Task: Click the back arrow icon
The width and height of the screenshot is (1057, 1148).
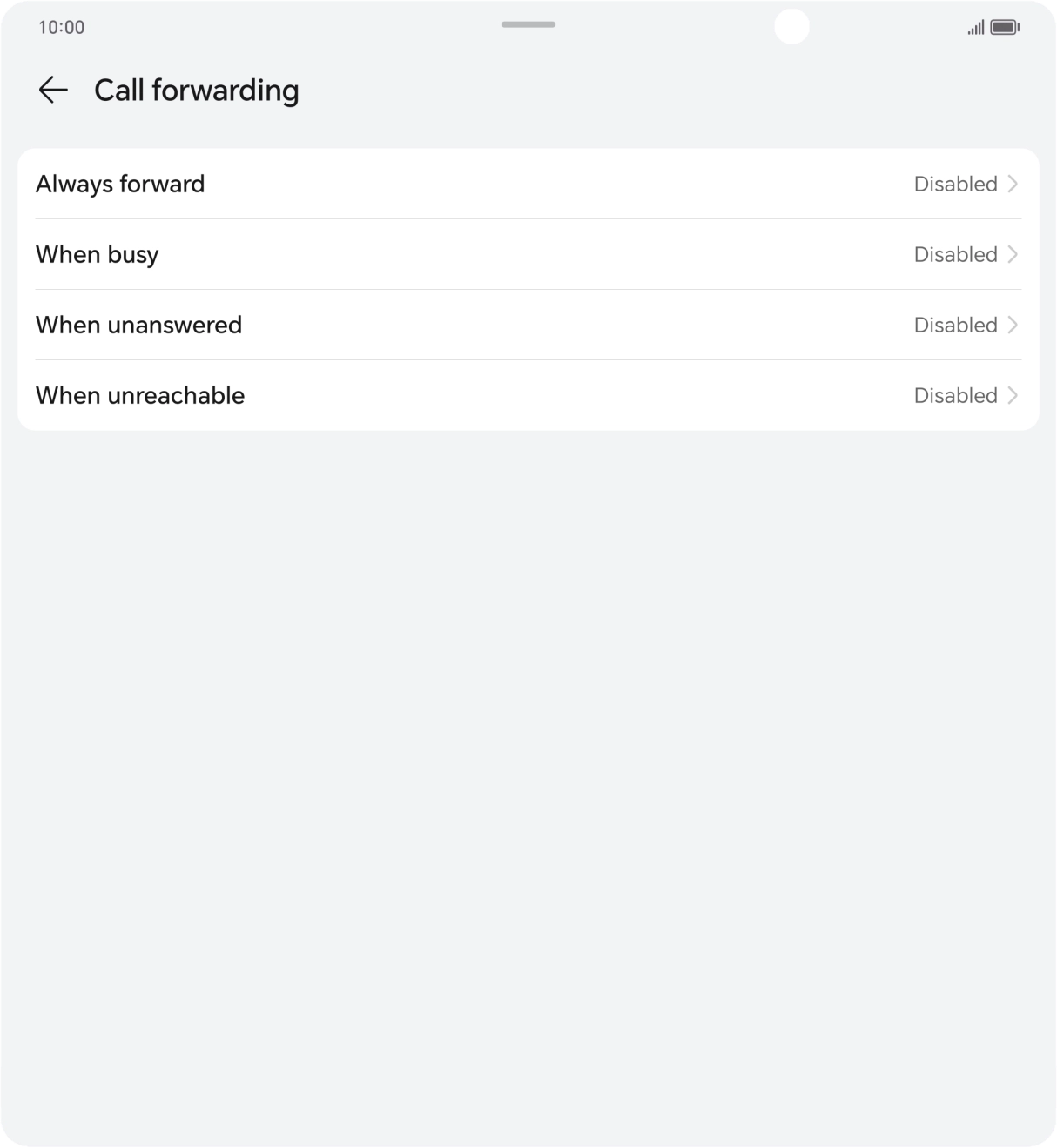Action: tap(53, 90)
